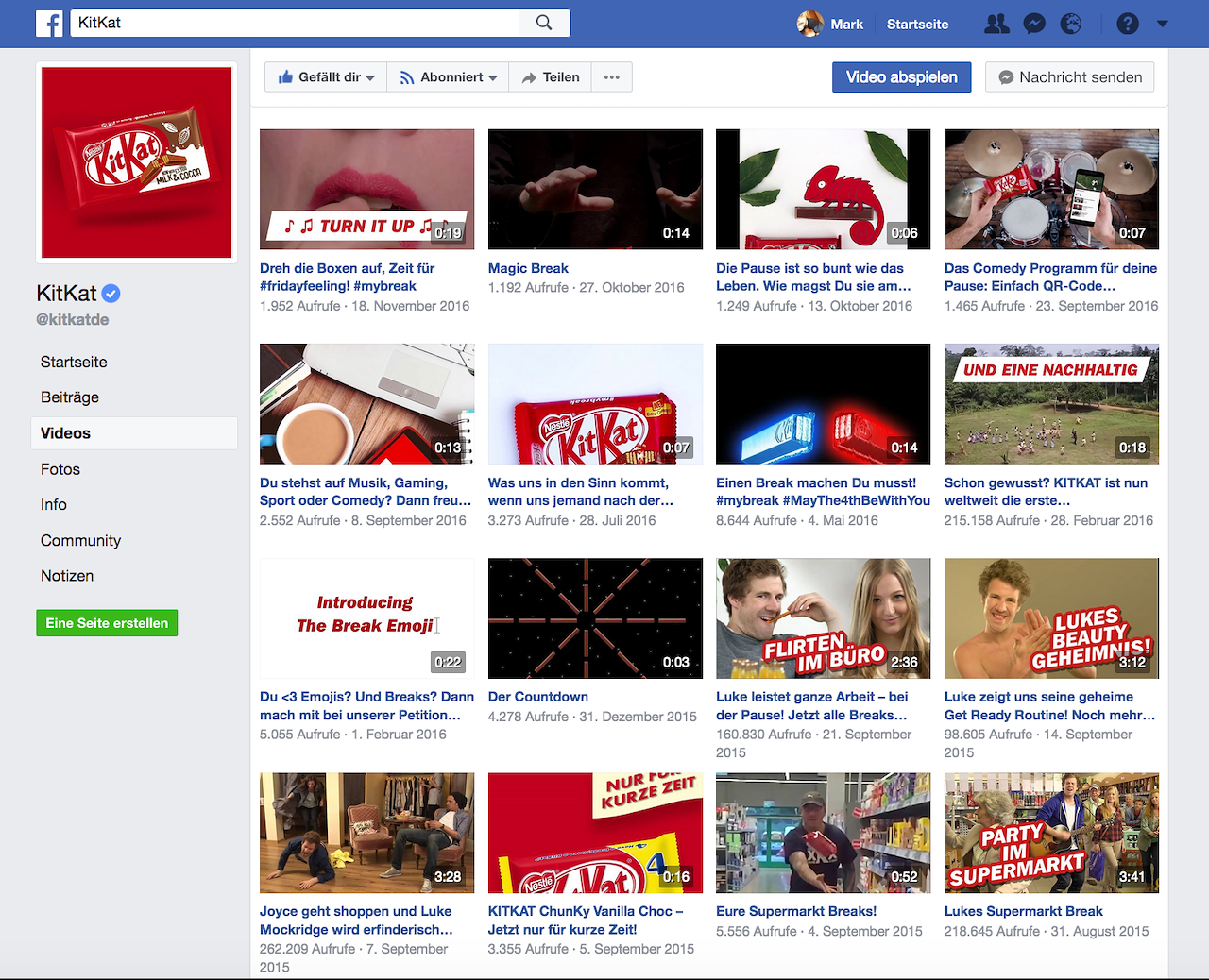Open FLIRTEN IM BÜRO video thumbnail
This screenshot has height=980, width=1209.
(x=824, y=618)
